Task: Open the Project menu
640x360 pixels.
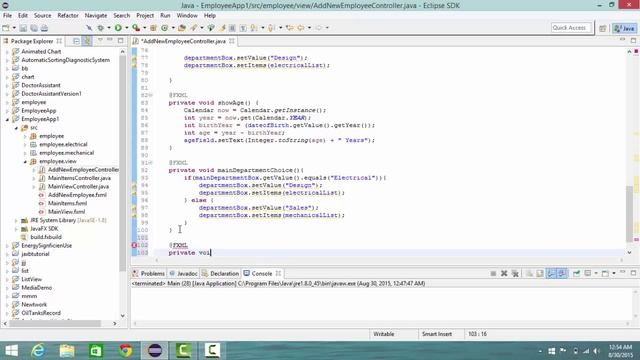Action: (145, 16)
